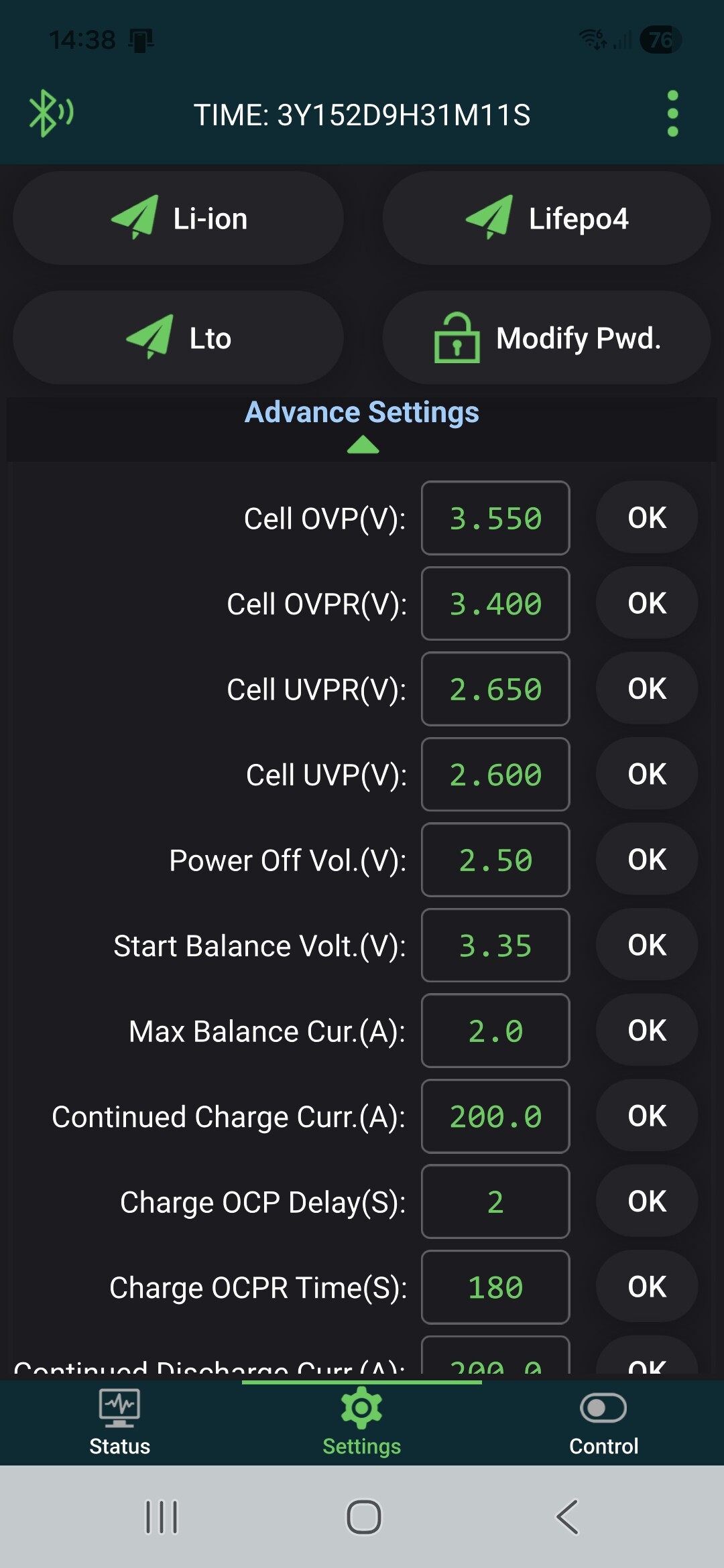Tap the Bluetooth connection icon
Viewport: 724px width, 1568px height.
click(x=50, y=113)
